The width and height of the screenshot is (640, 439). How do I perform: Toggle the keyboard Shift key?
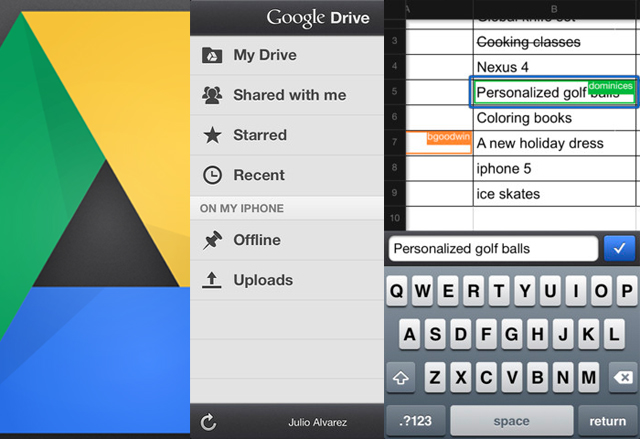pos(400,377)
